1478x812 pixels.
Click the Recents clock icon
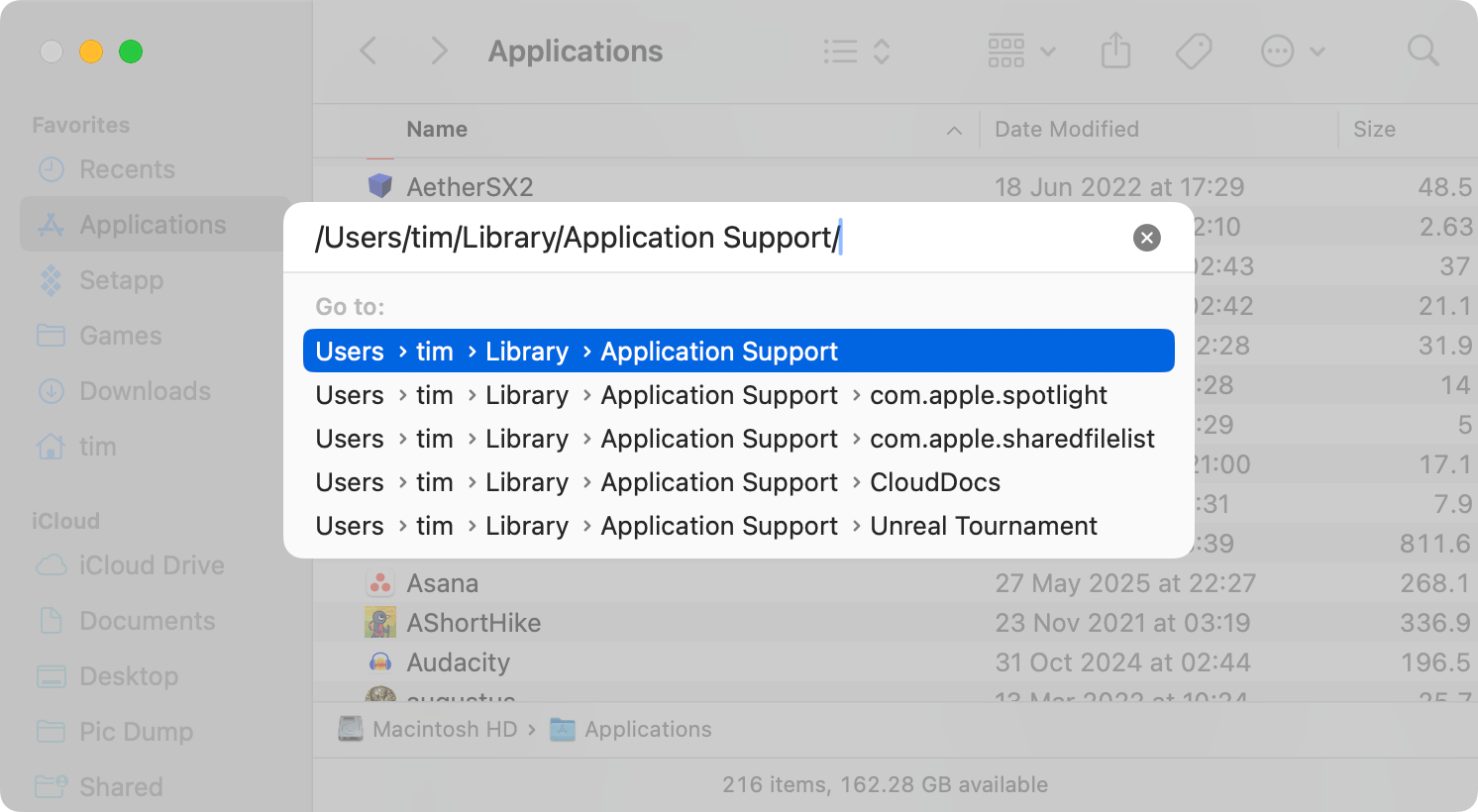52,169
